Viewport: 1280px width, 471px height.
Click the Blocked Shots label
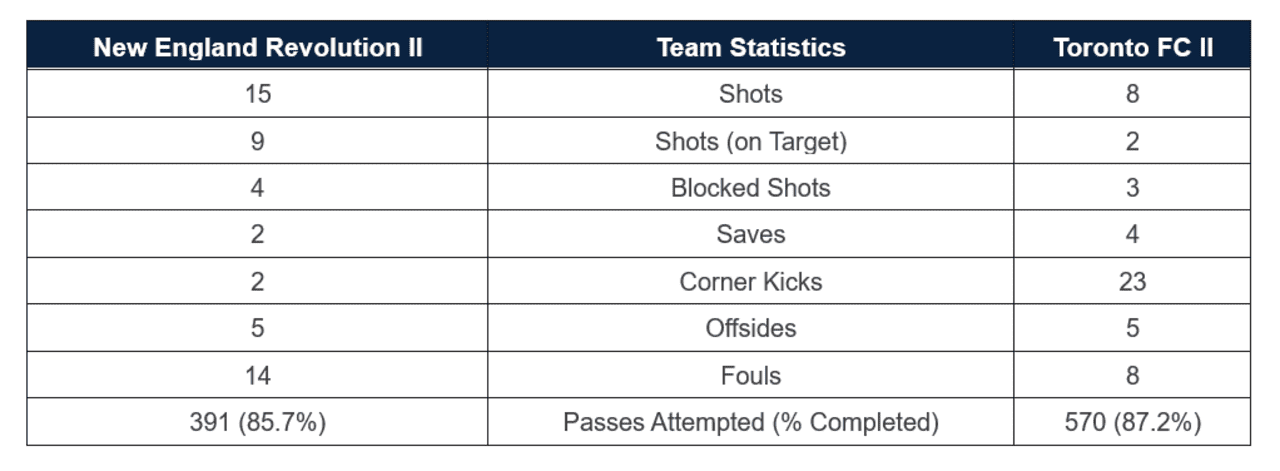coord(751,188)
